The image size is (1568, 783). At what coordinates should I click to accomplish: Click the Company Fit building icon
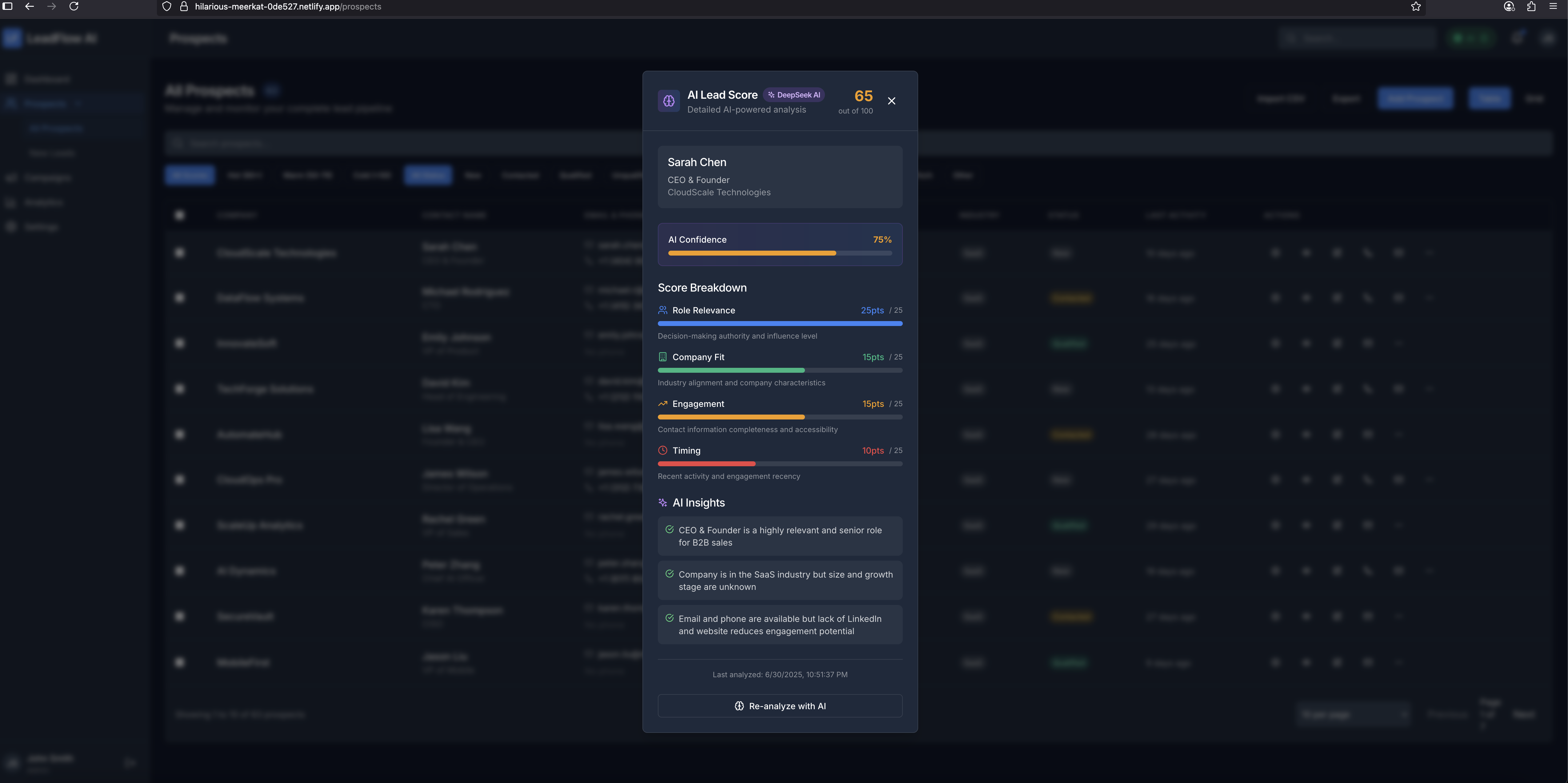point(662,357)
